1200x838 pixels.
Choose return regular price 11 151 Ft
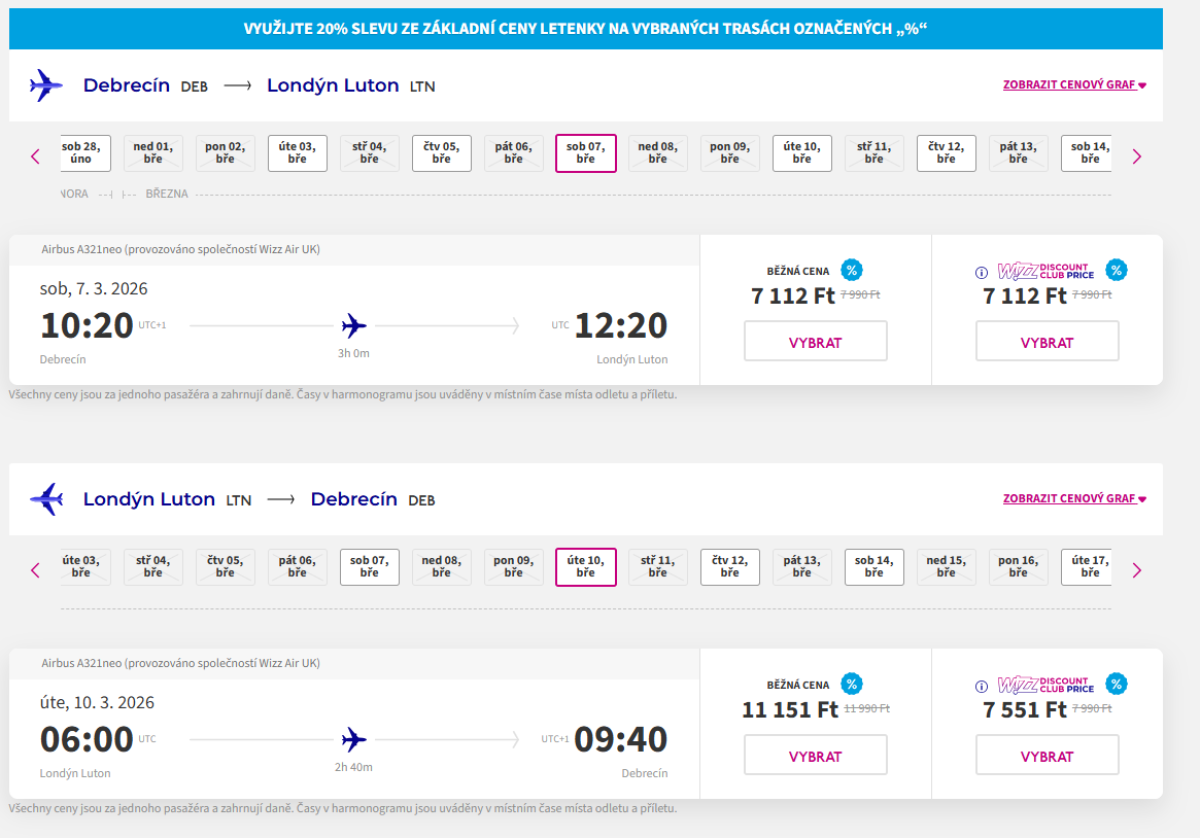(x=815, y=756)
